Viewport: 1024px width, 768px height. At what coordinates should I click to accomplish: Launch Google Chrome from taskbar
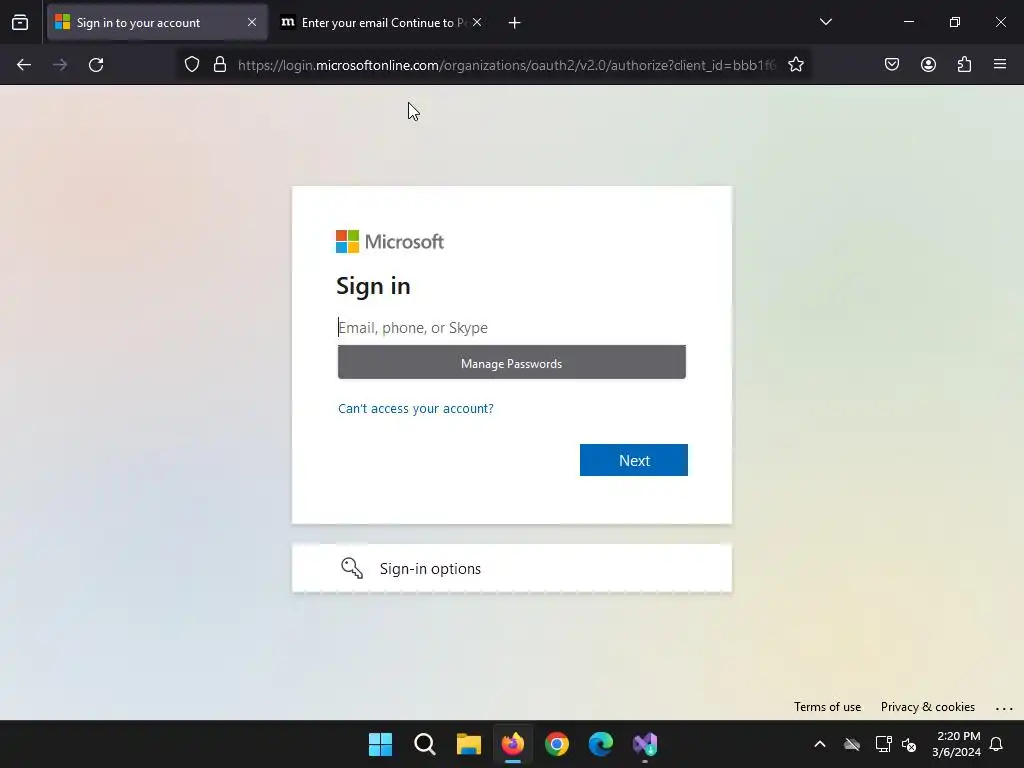coord(557,744)
